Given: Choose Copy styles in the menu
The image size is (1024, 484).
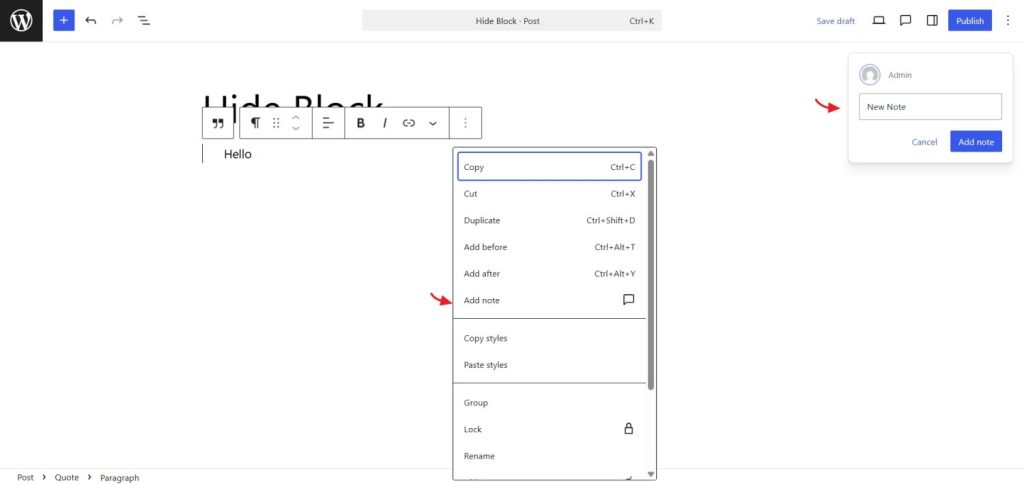Looking at the screenshot, I should (549, 338).
